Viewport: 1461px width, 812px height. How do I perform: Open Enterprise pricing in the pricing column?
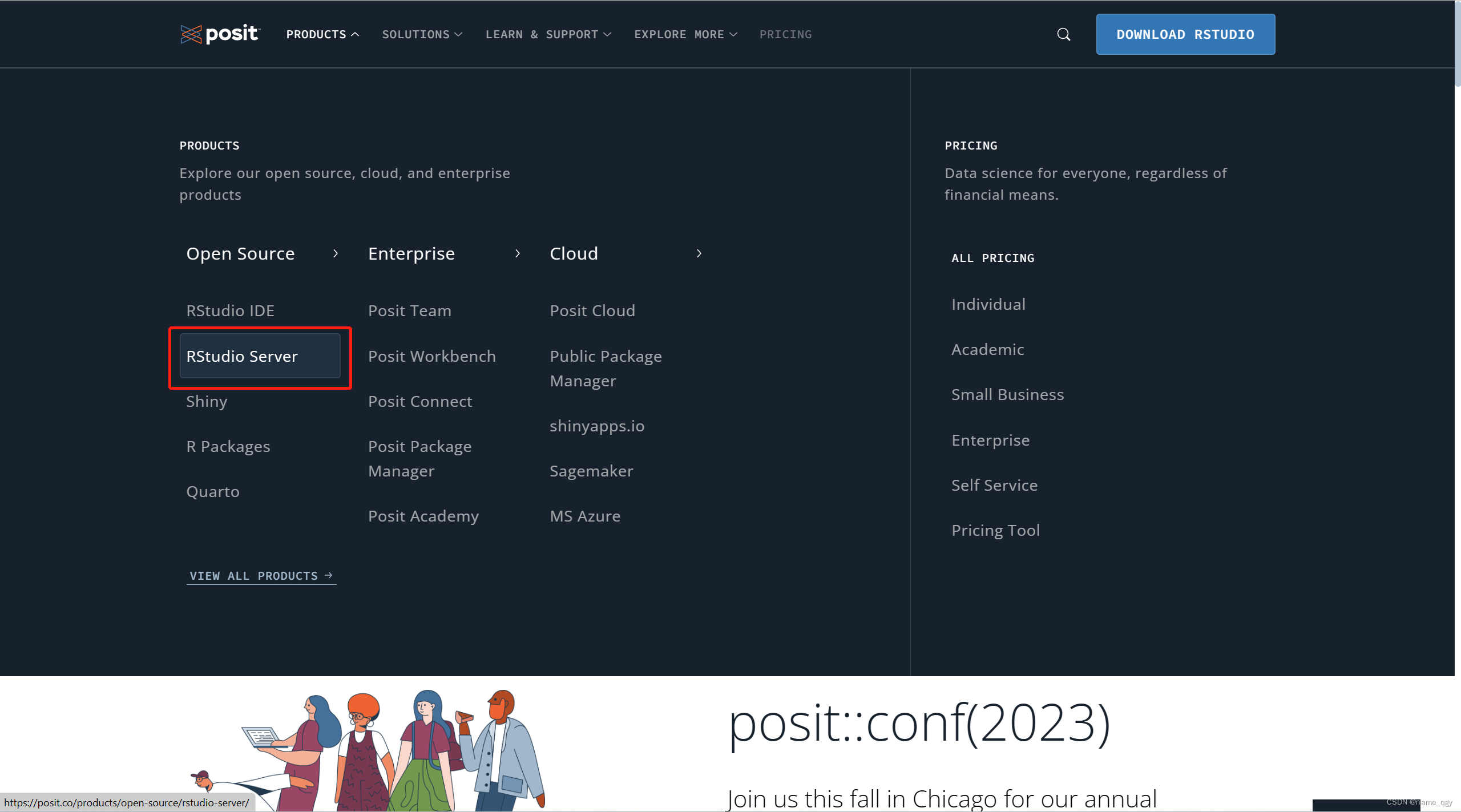tap(990, 440)
